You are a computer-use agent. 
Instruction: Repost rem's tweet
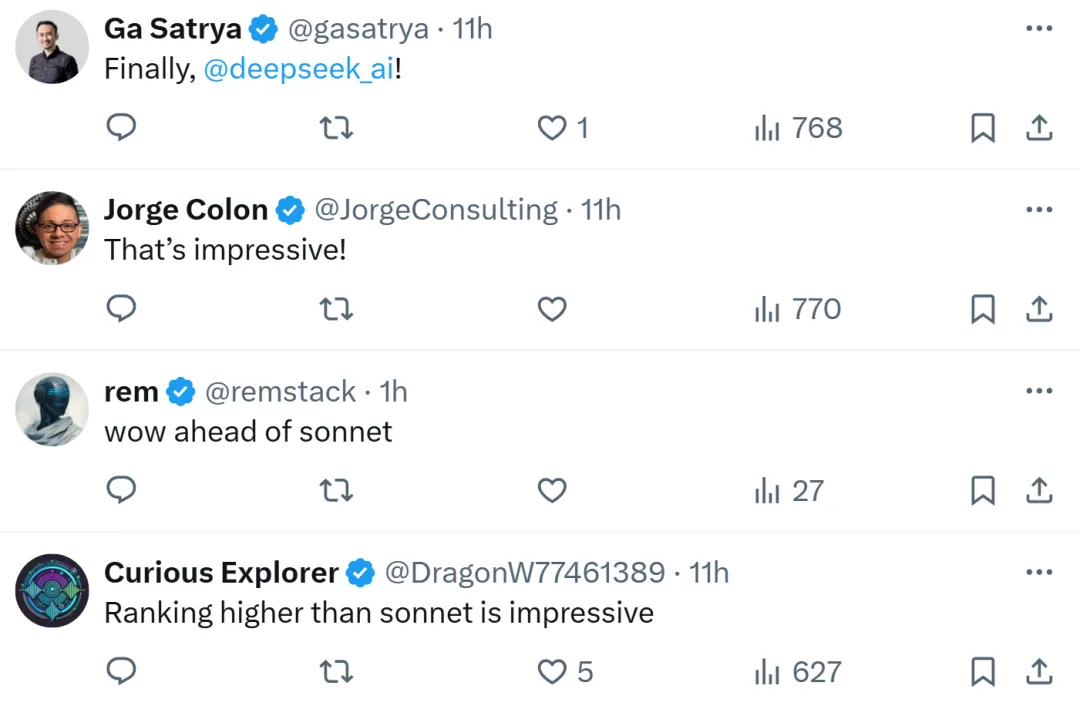[x=337, y=490]
